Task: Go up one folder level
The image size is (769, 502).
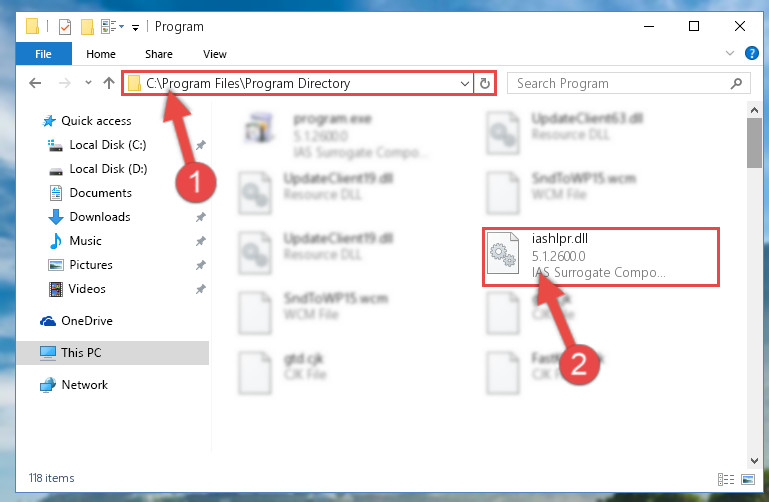Action: tap(109, 83)
